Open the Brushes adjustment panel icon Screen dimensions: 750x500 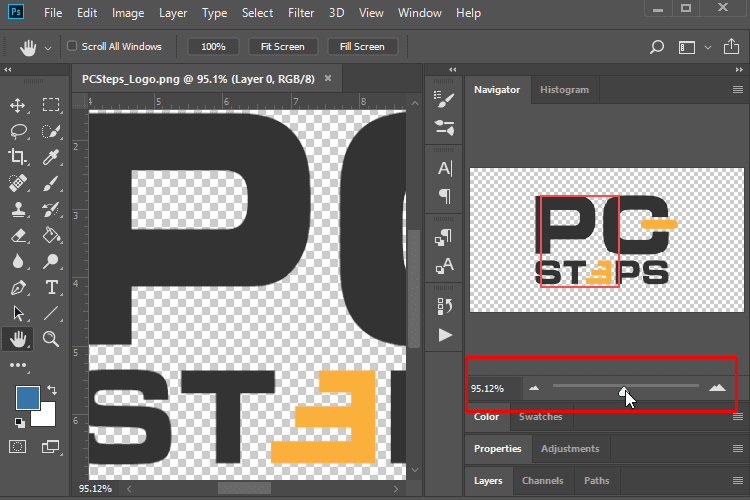[x=444, y=128]
